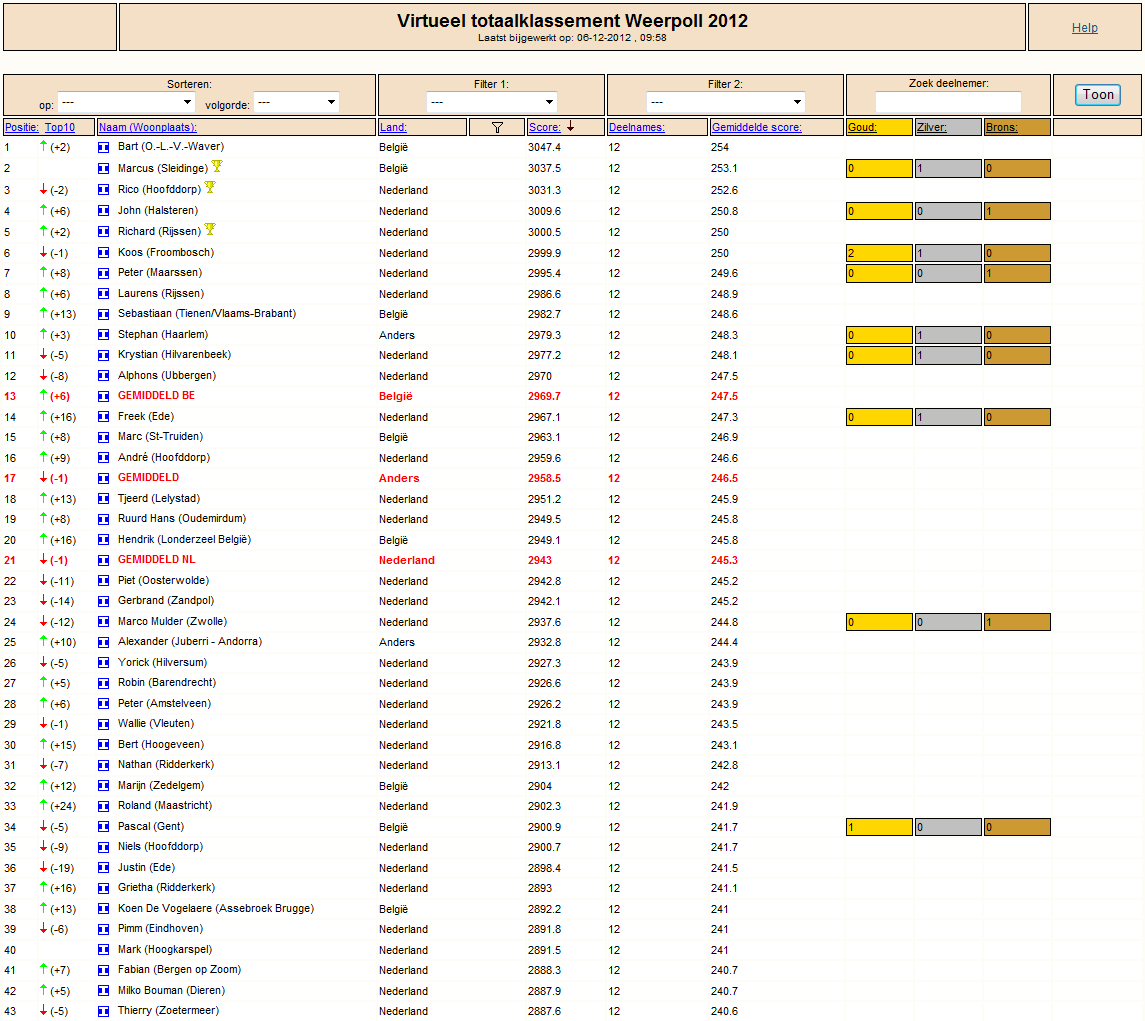Screen dimensions: 1145x1021
Task: Click the blue detail icon beside Bart (O.-L.-V.-Waver)
Action: point(104,148)
